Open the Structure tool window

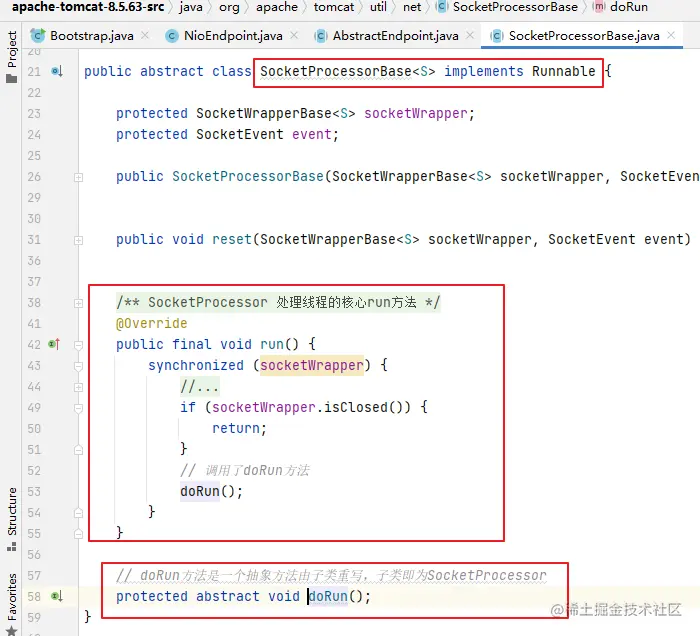click(12, 519)
